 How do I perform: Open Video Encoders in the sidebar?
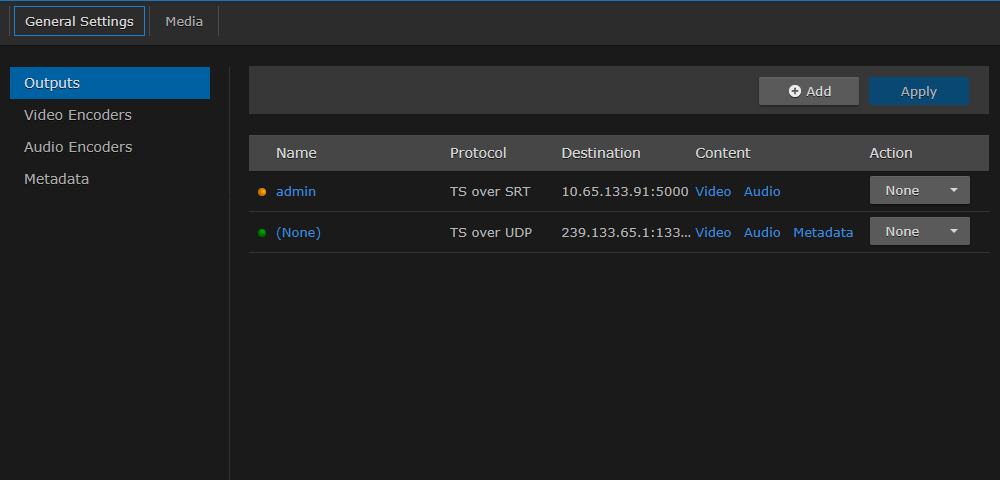pos(78,115)
